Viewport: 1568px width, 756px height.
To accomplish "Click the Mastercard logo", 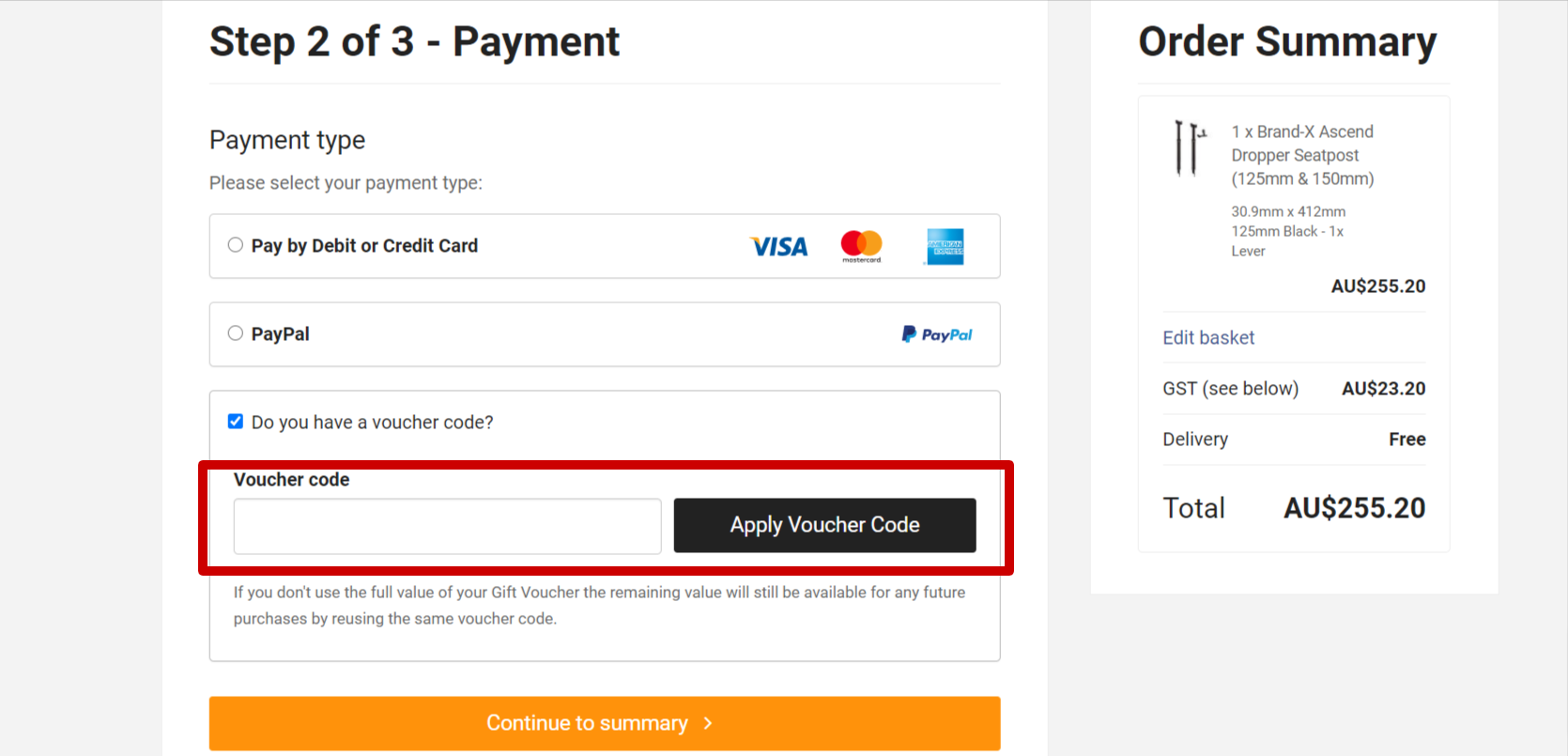I will [860, 246].
